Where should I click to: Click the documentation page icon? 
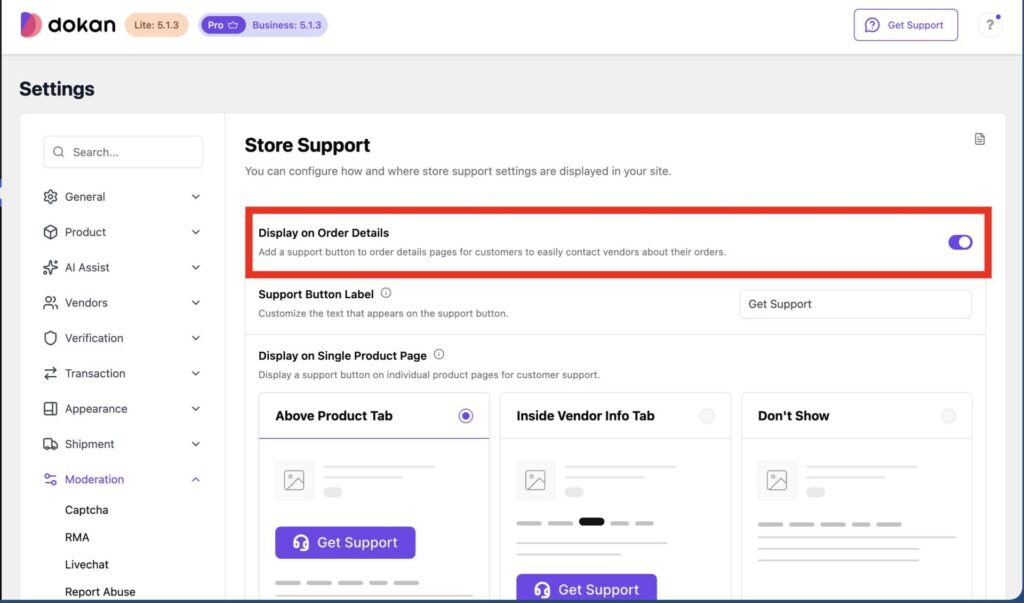979,139
